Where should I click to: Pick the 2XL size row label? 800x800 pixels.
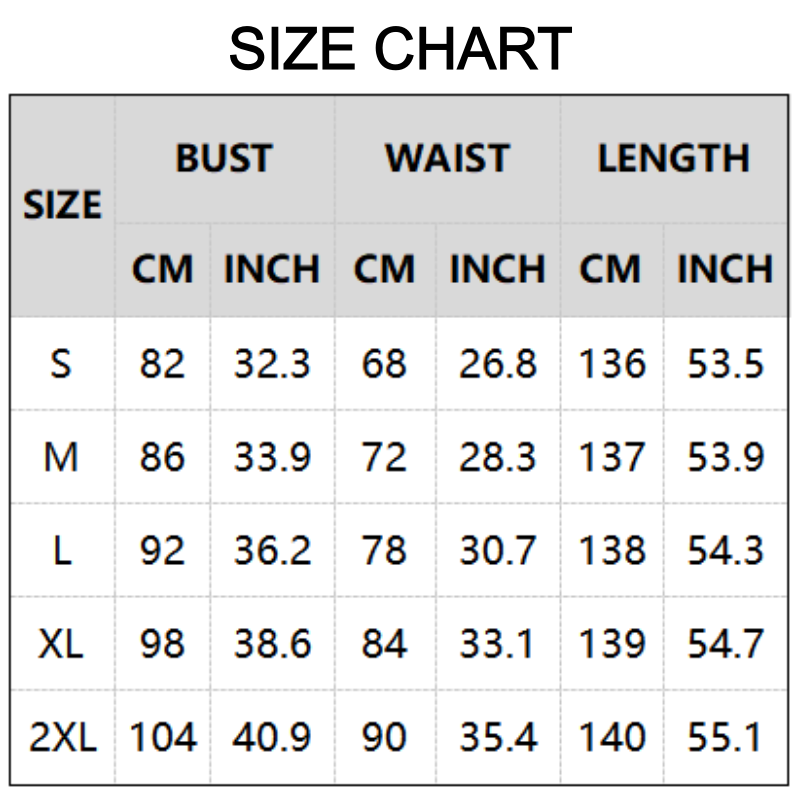(x=62, y=738)
